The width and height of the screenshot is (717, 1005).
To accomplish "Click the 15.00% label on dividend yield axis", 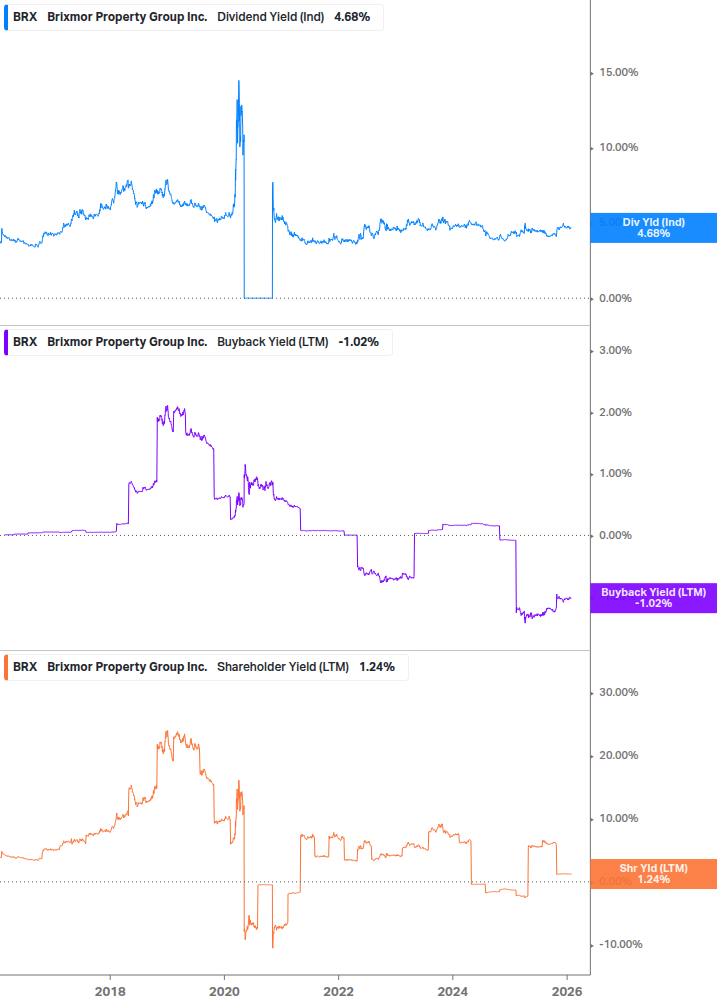I will pos(618,72).
